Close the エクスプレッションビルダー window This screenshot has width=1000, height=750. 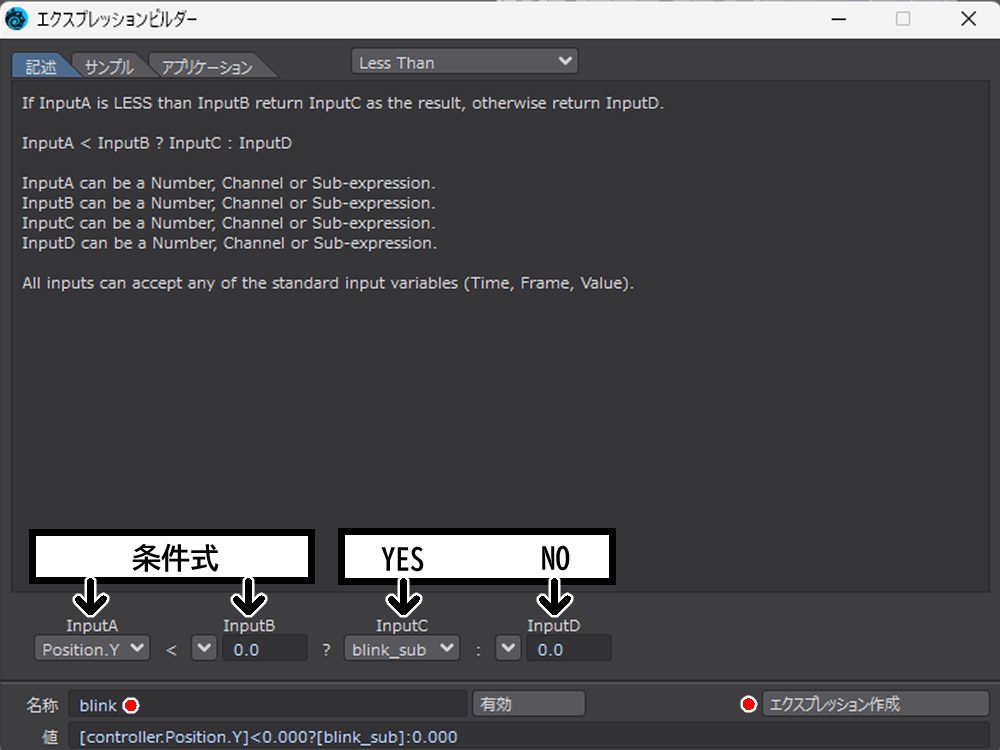pyautogui.click(x=968, y=18)
